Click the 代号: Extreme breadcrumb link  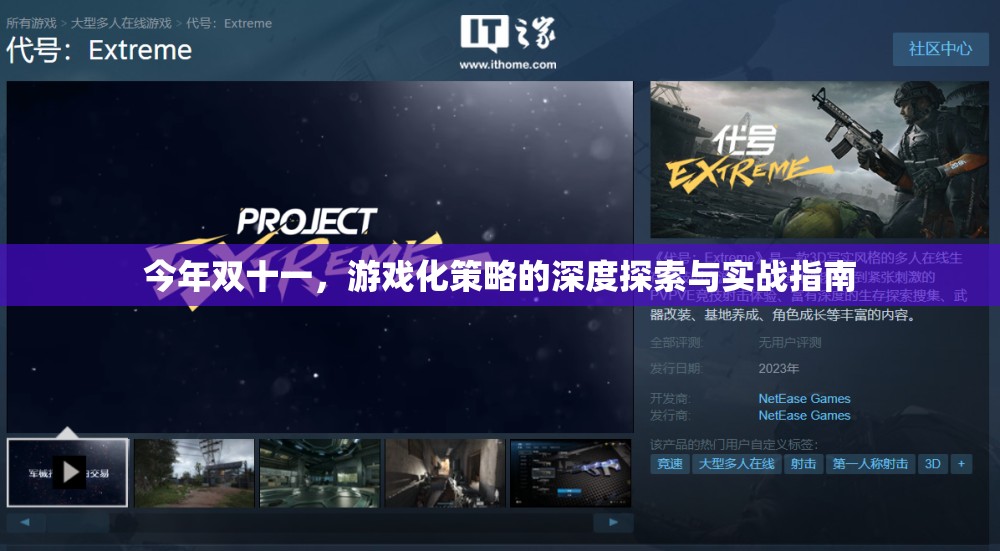pyautogui.click(x=229, y=24)
